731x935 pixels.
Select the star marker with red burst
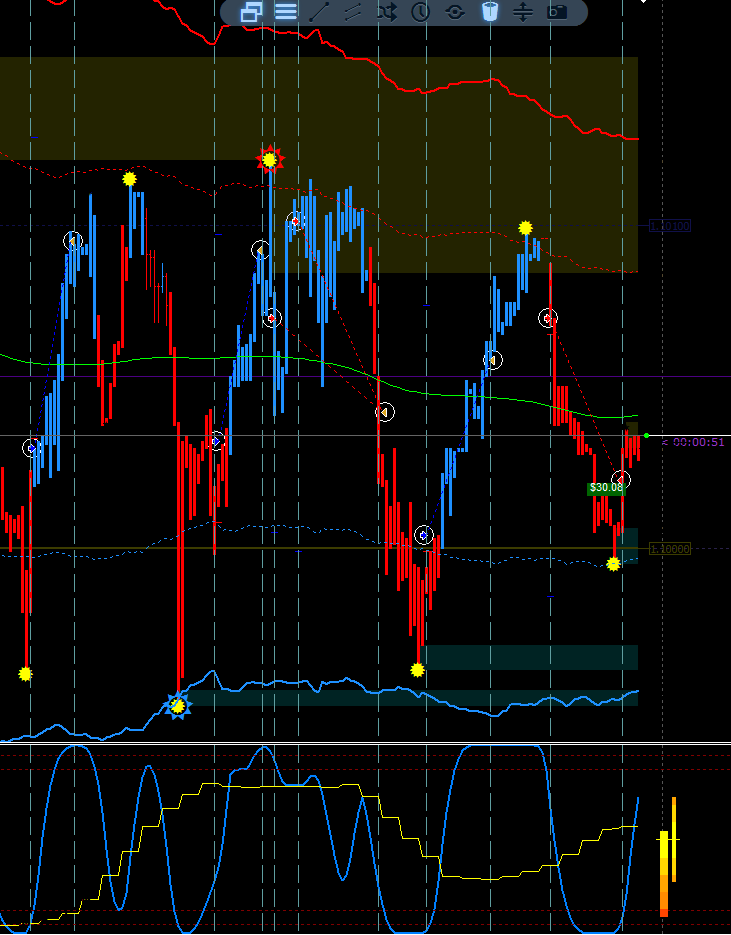coord(270,159)
